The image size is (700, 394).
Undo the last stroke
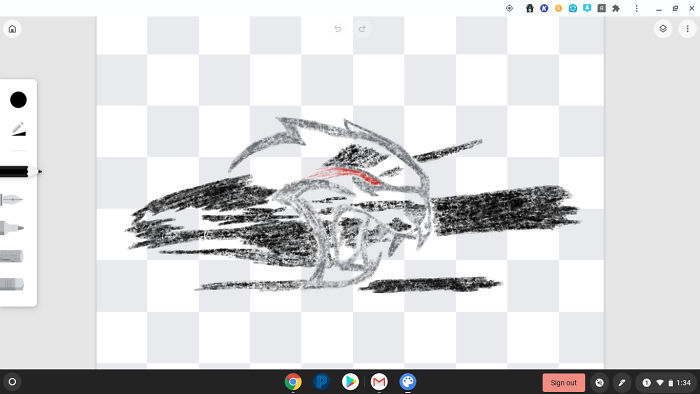pos(338,29)
